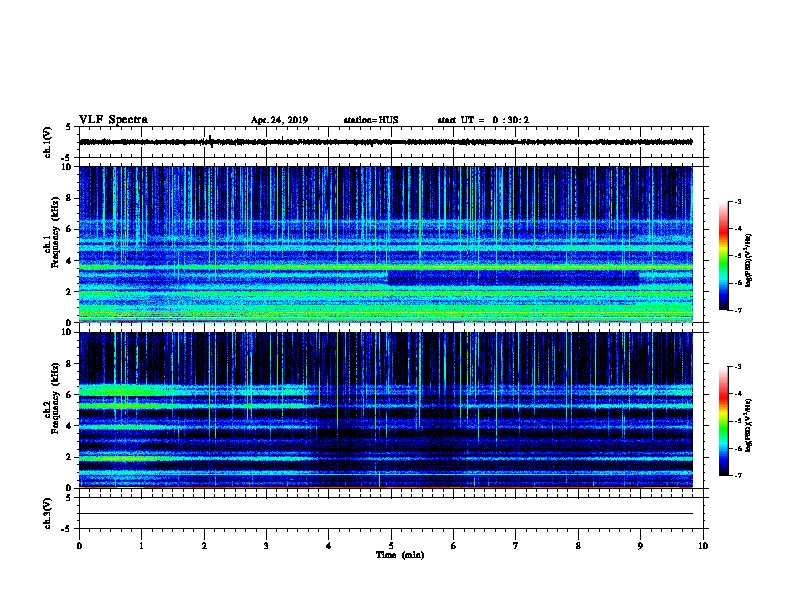Click the "1" tick on the time axis
The height and width of the screenshot is (612, 792).
141,546
